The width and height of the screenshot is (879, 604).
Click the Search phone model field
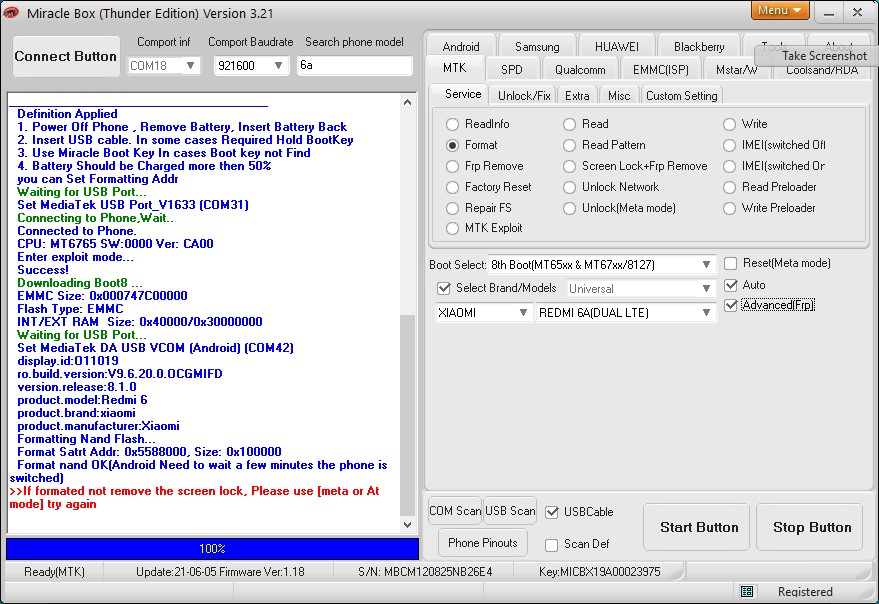click(354, 65)
